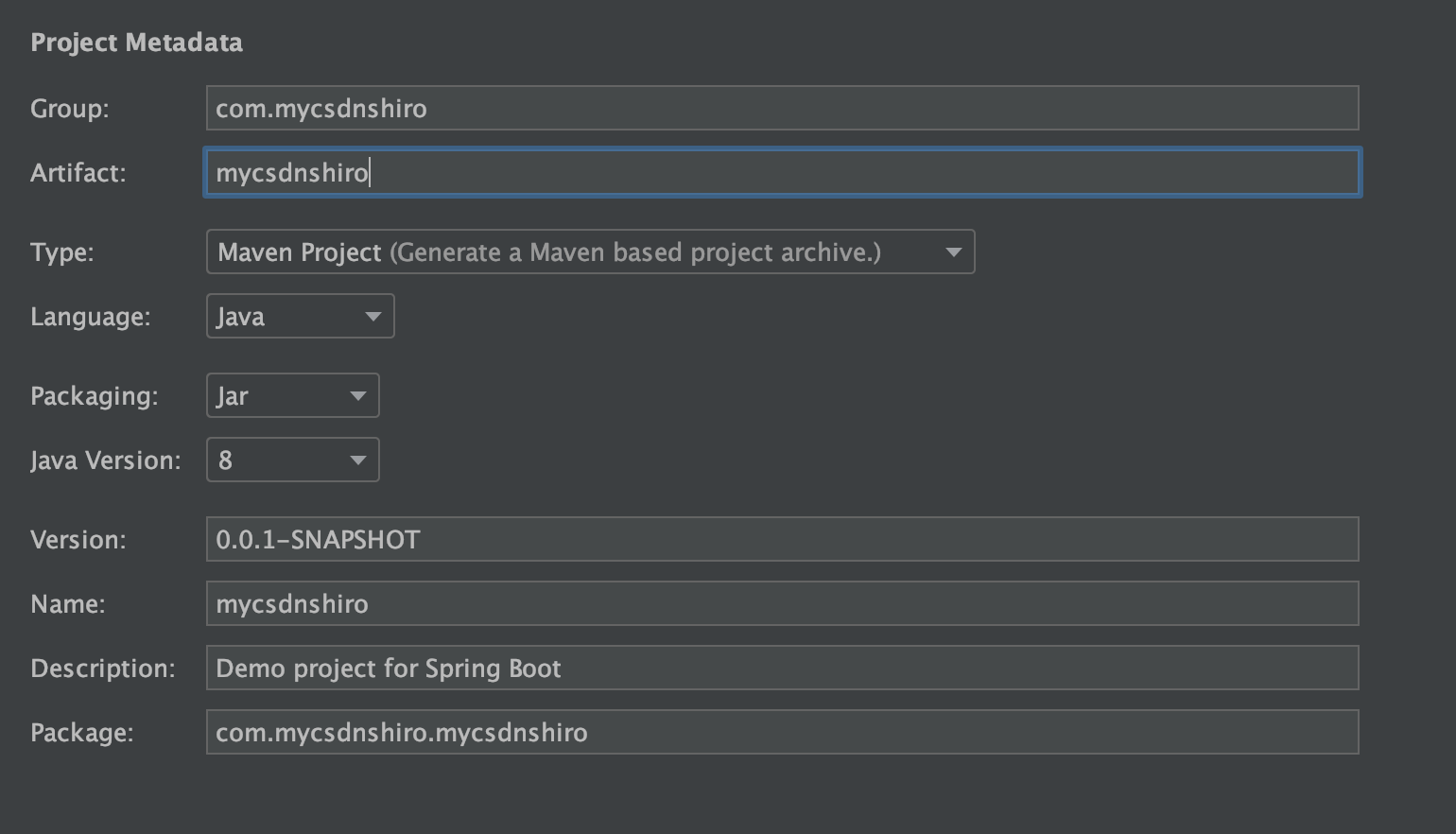Focus the Artifact text field

[x=782, y=173]
